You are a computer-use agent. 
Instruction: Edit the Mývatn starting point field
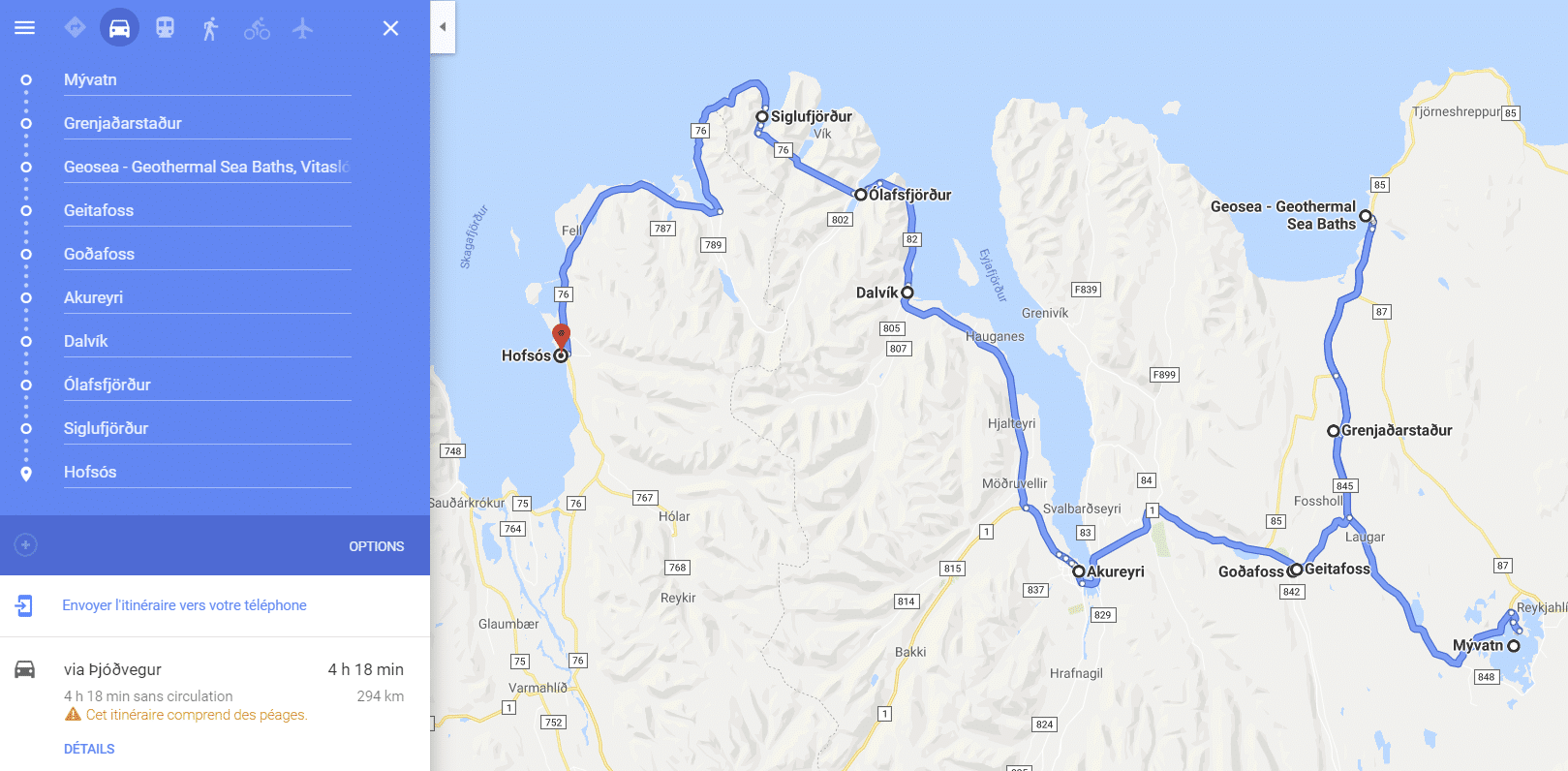pos(207,80)
